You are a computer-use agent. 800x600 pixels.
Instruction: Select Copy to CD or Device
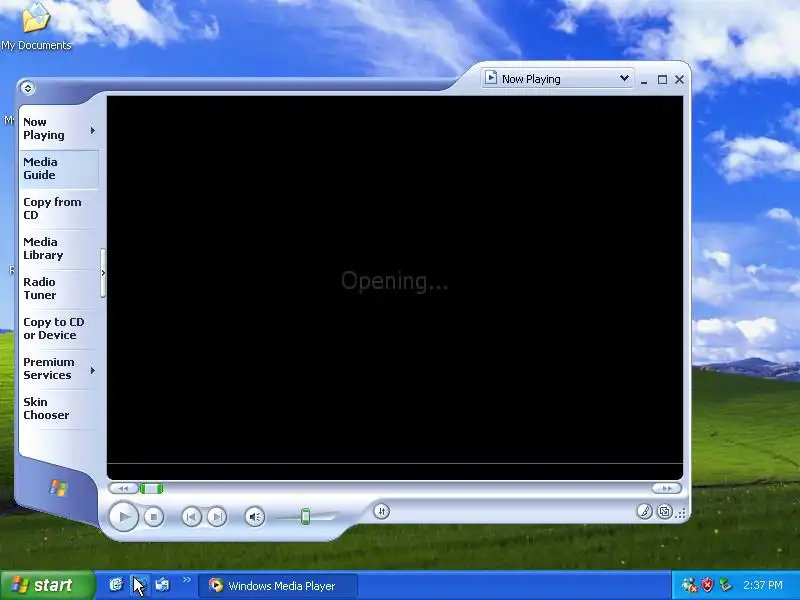pyautogui.click(x=59, y=329)
